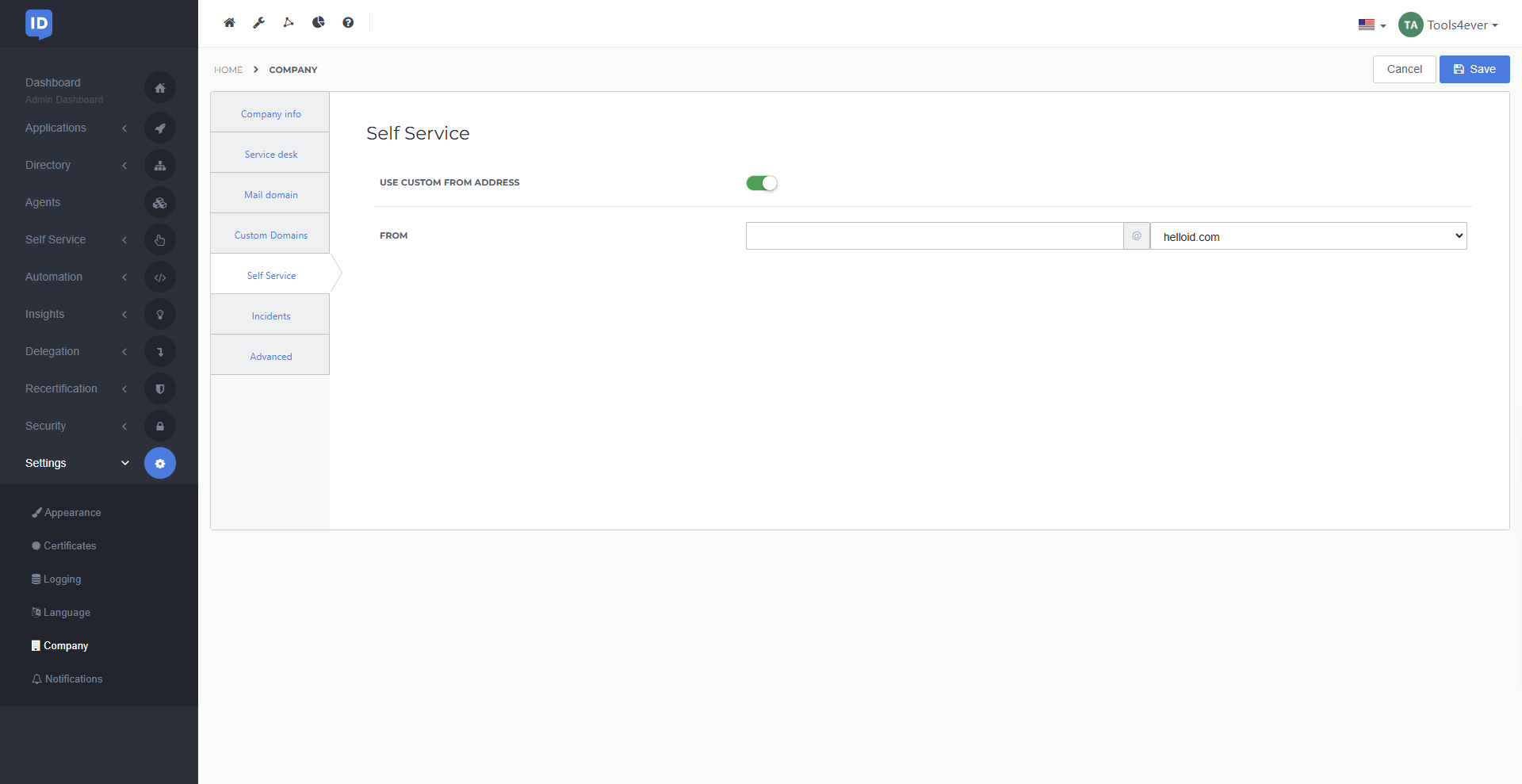The image size is (1522, 784).
Task: Click the wrench icon in top toolbar
Action: click(258, 22)
